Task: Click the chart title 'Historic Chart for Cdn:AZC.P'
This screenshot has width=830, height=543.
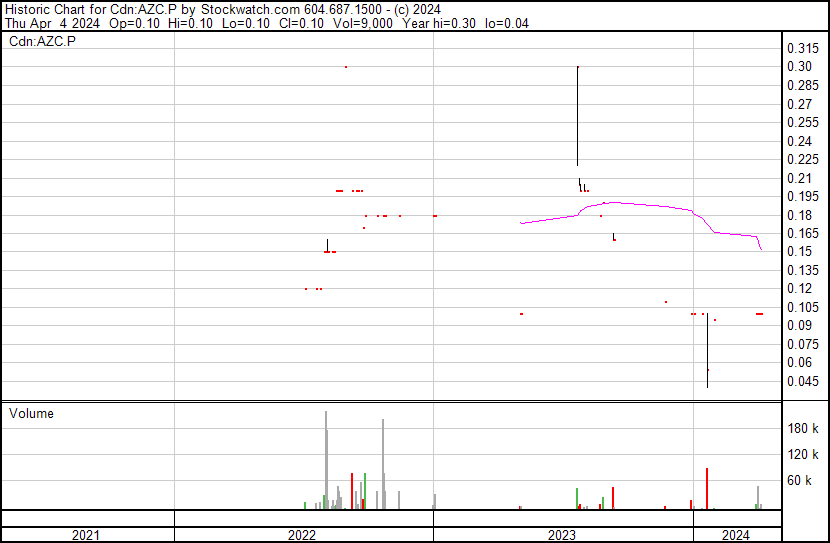Action: [91, 9]
